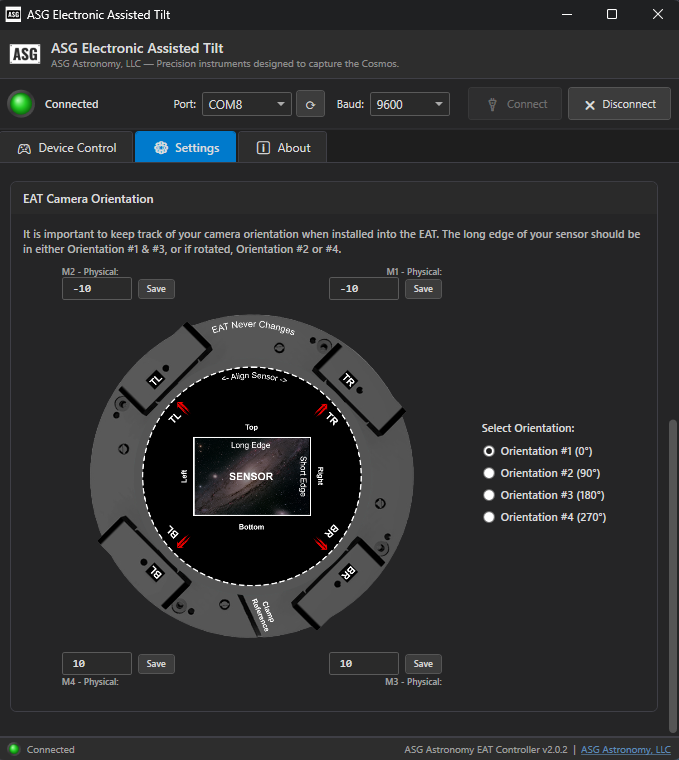This screenshot has width=679, height=760.
Task: Select Orientation #2 (90°)
Action: pos(489,473)
